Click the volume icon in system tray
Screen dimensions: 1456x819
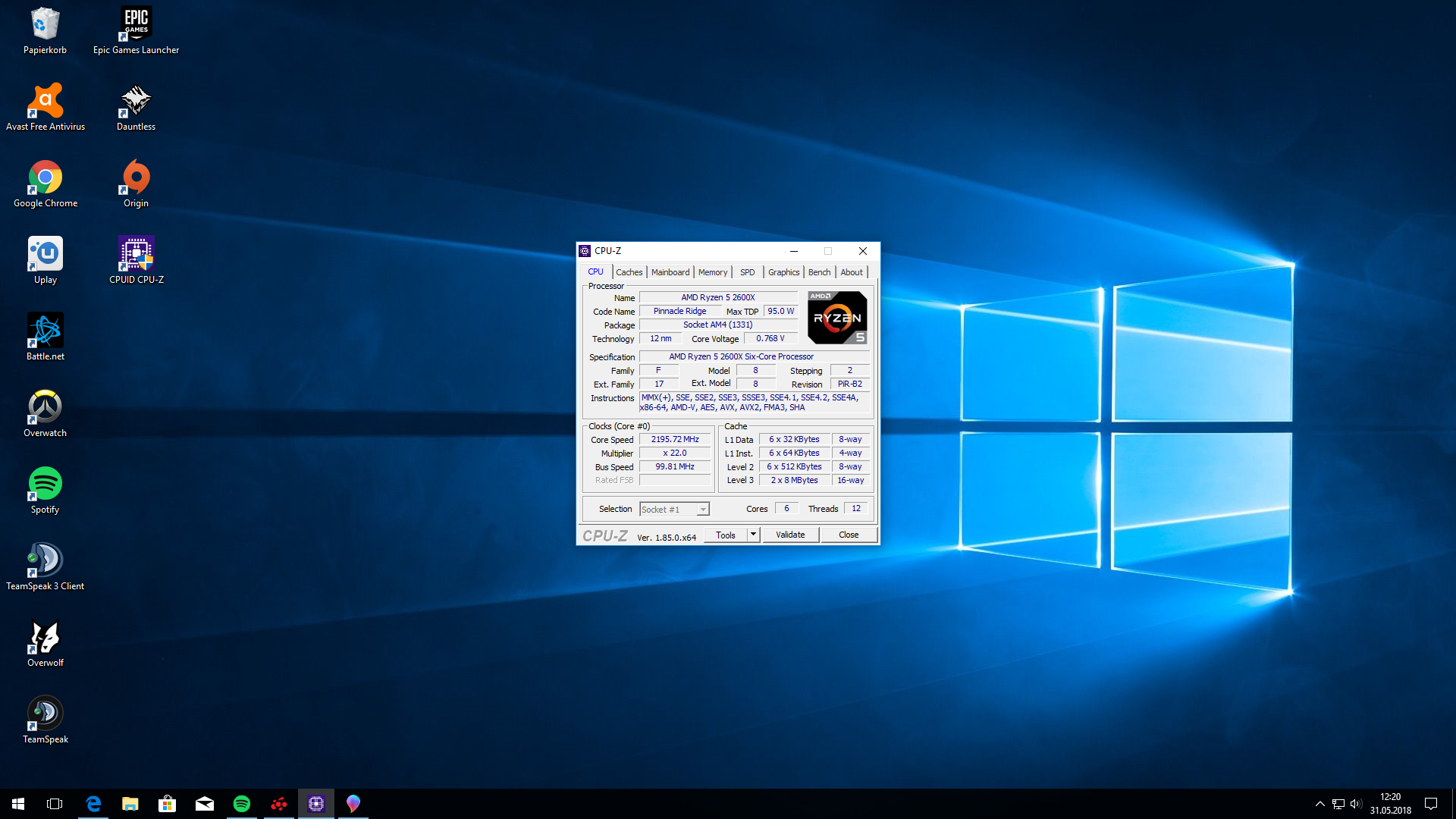click(x=1356, y=804)
